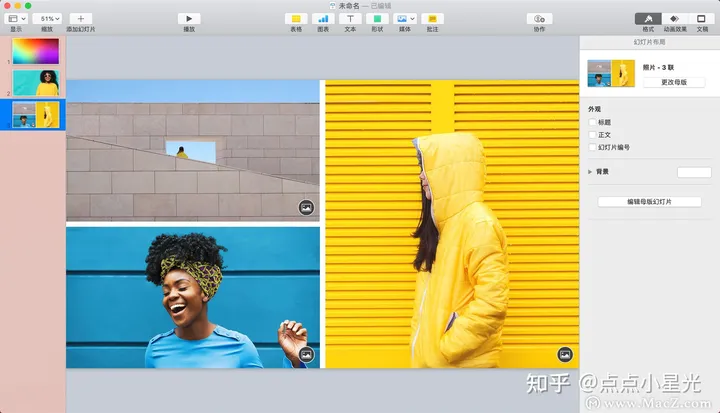Add a comment with 批注 icon
720x413 pixels.
click(432, 18)
